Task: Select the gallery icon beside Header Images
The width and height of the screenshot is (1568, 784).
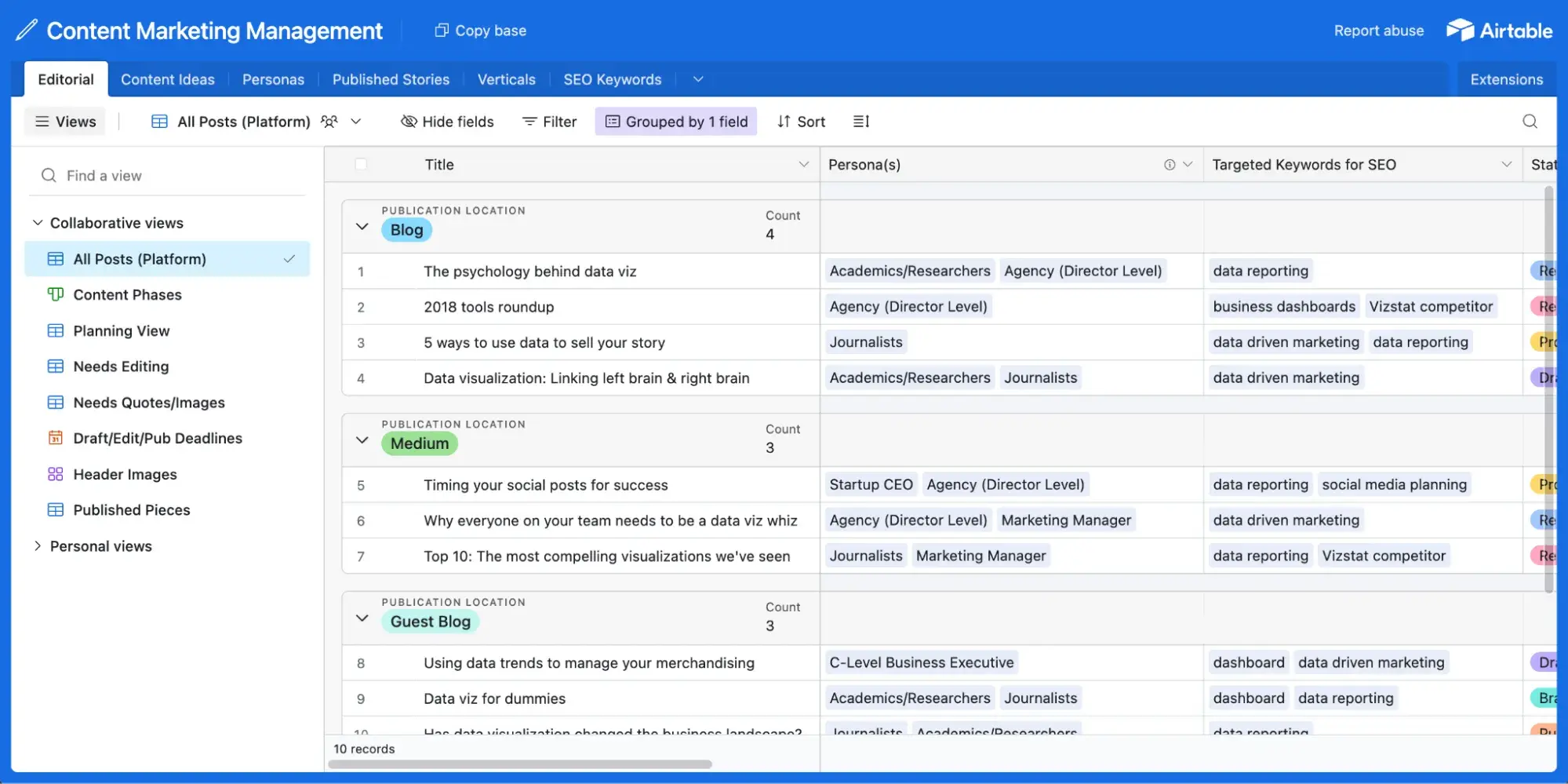Action: 54,474
